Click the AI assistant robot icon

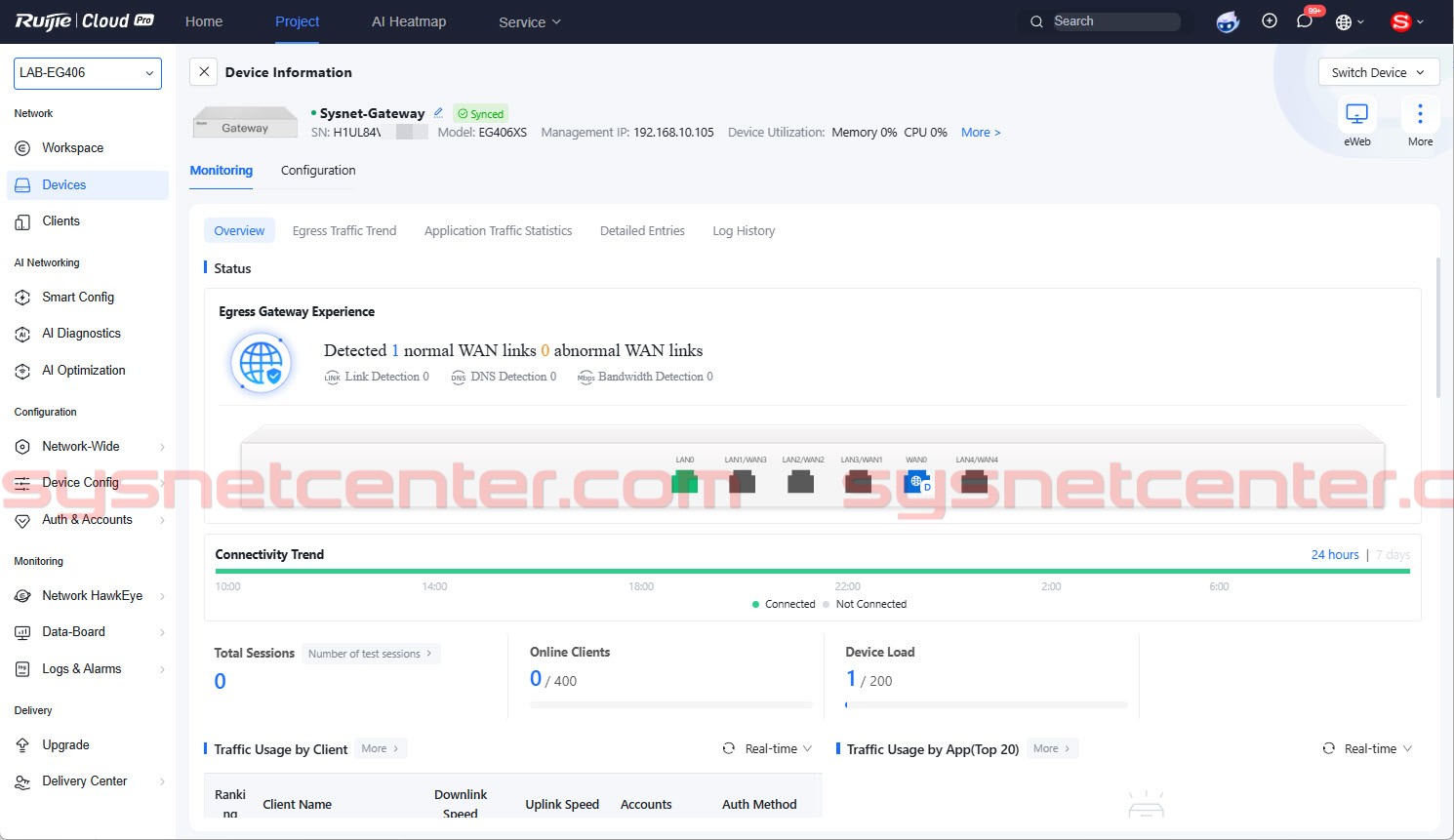1228,21
